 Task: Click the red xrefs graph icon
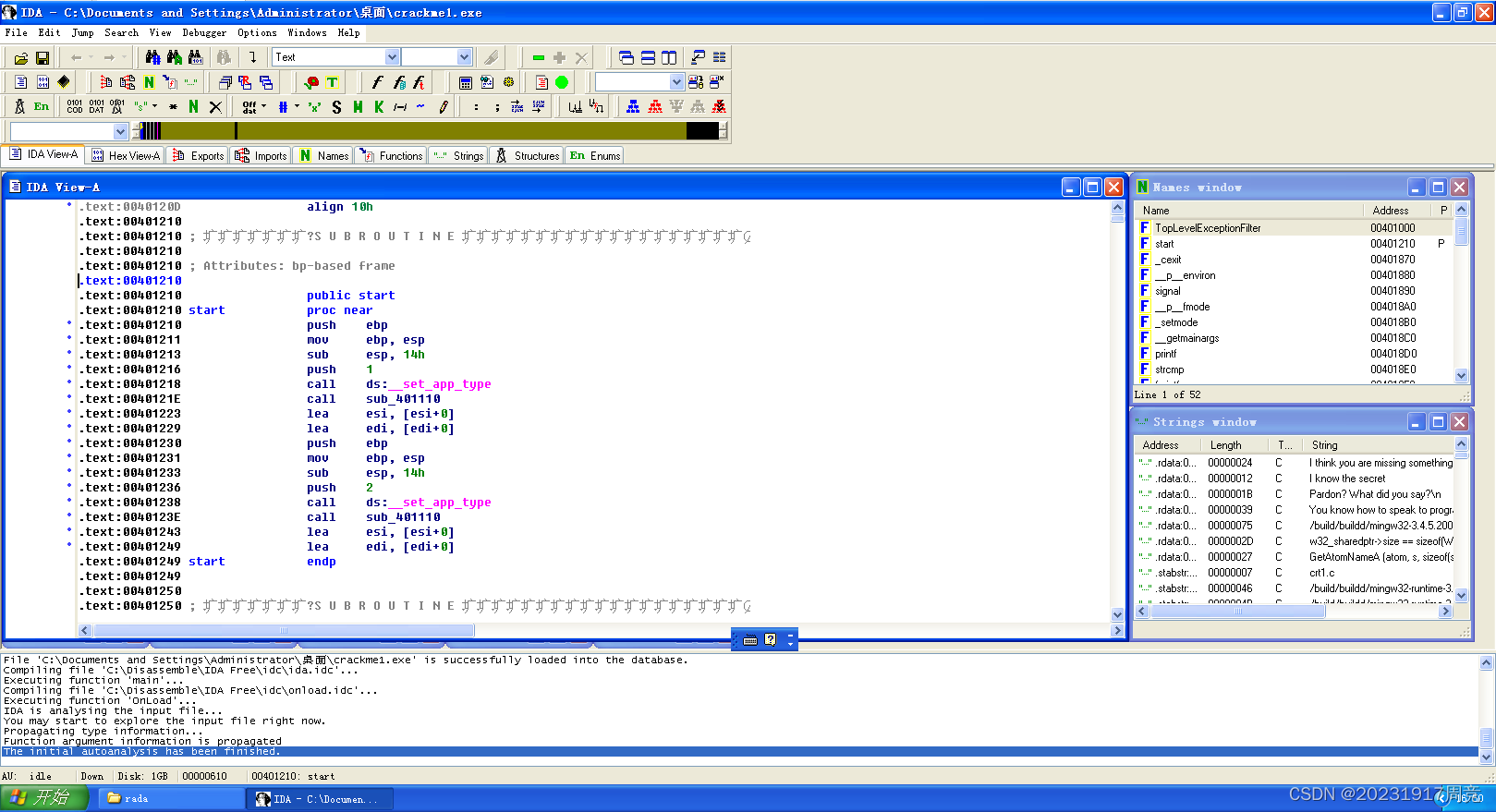655,107
